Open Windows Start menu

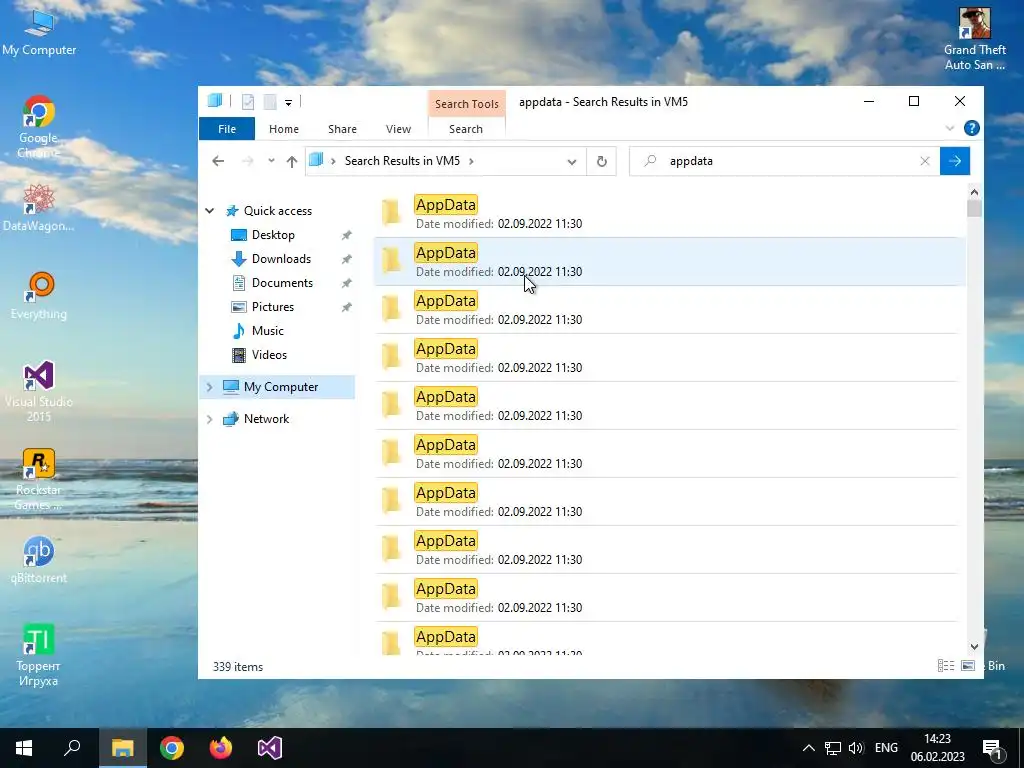[x=24, y=748]
